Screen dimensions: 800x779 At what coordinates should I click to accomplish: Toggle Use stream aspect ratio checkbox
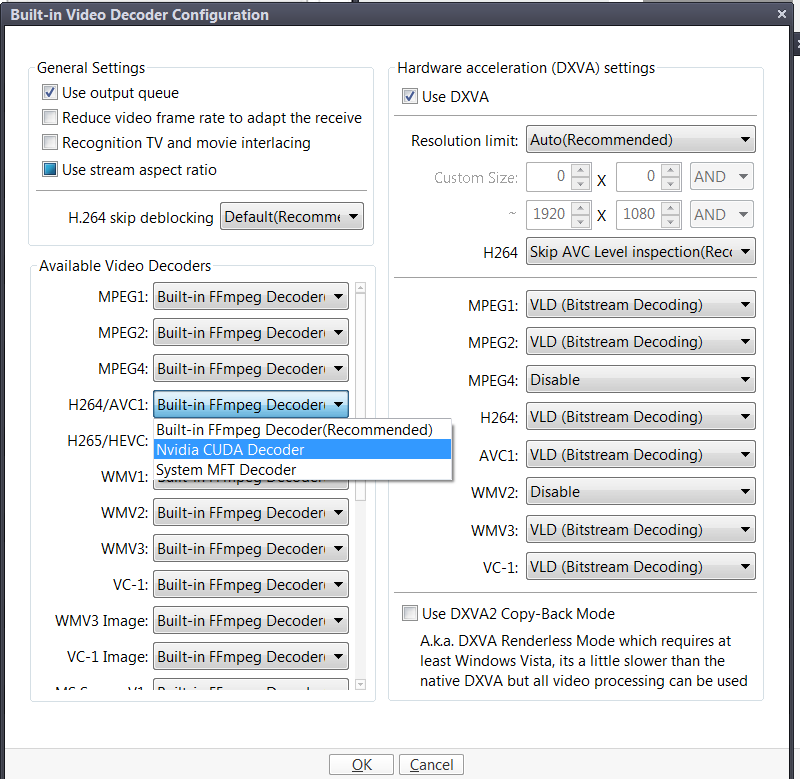50,170
